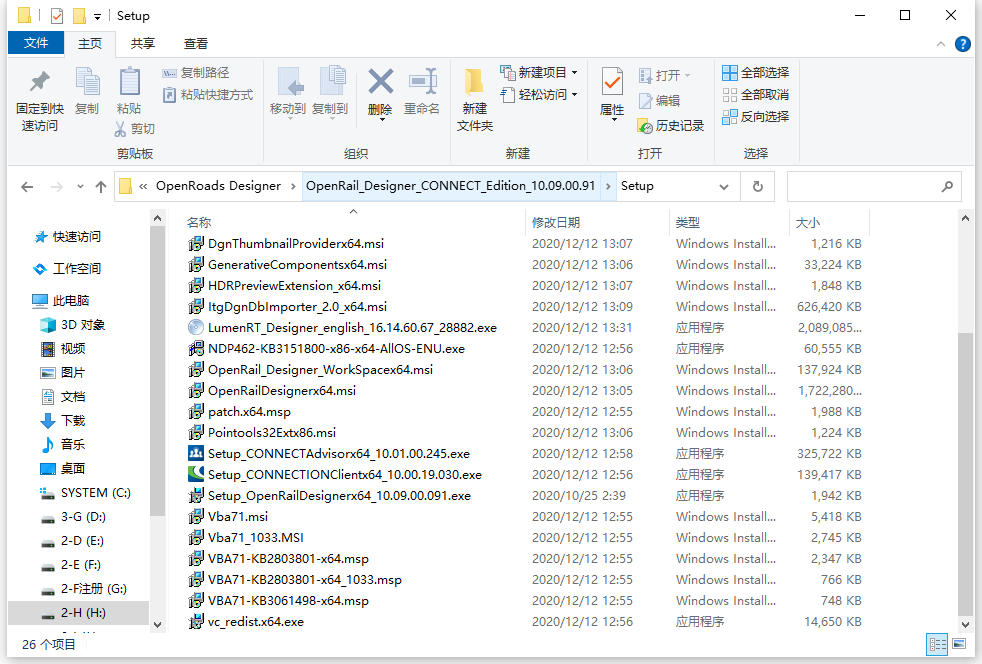Image resolution: width=982 pixels, height=664 pixels.
Task: Click Select none (全部取消)
Action: [755, 95]
